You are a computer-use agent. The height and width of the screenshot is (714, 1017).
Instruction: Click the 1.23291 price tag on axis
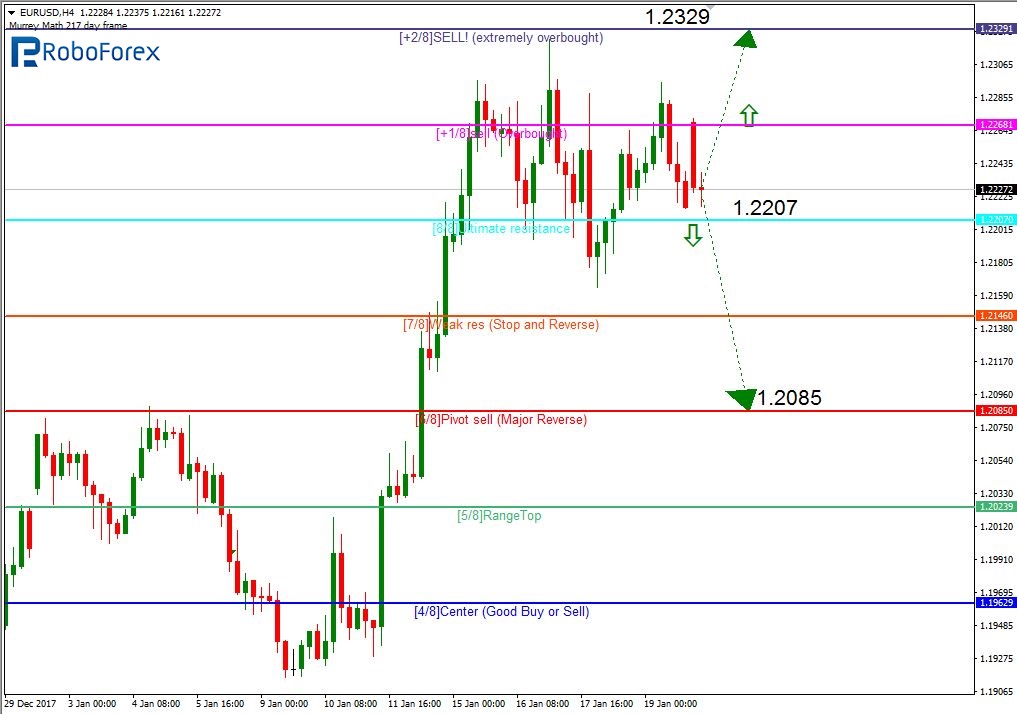996,29
